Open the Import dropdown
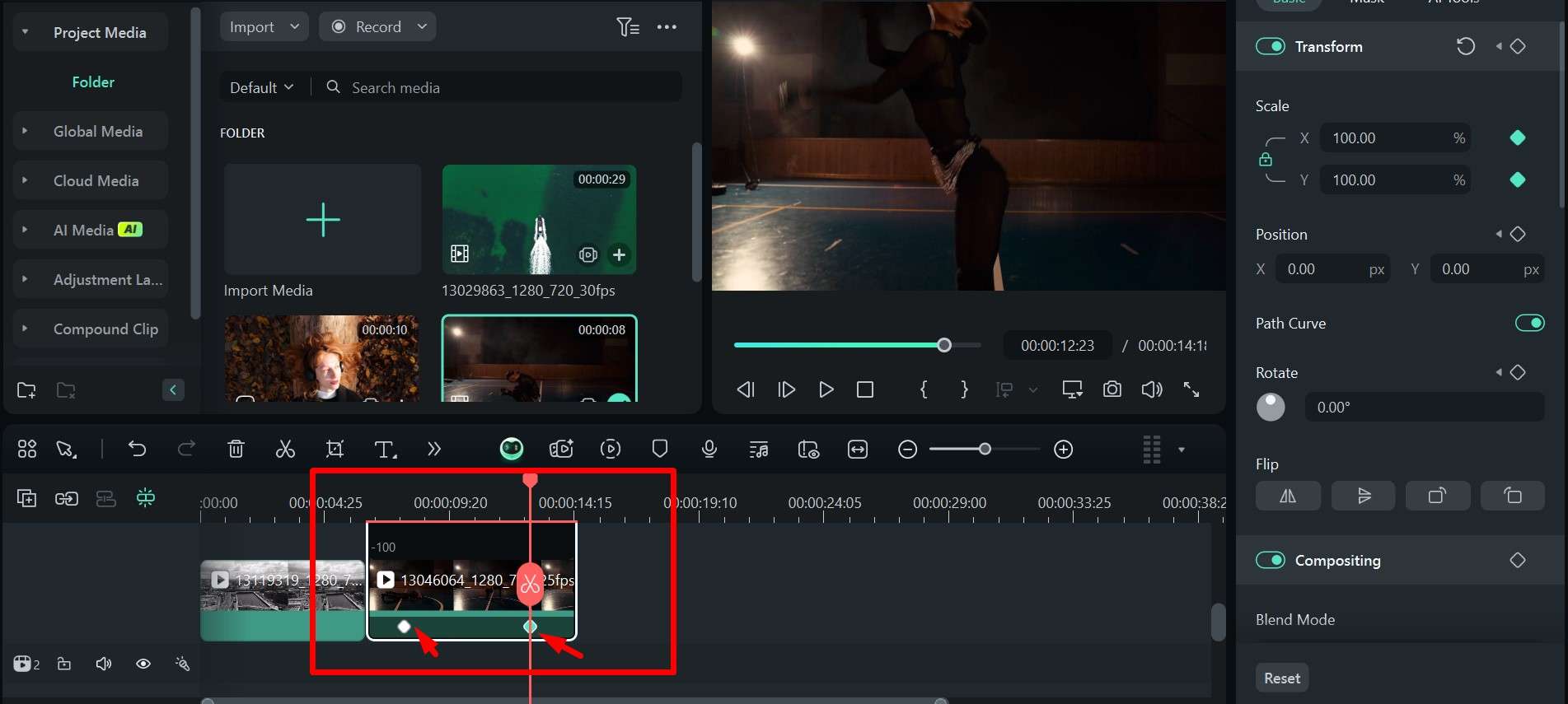The image size is (1568, 704). [x=264, y=26]
